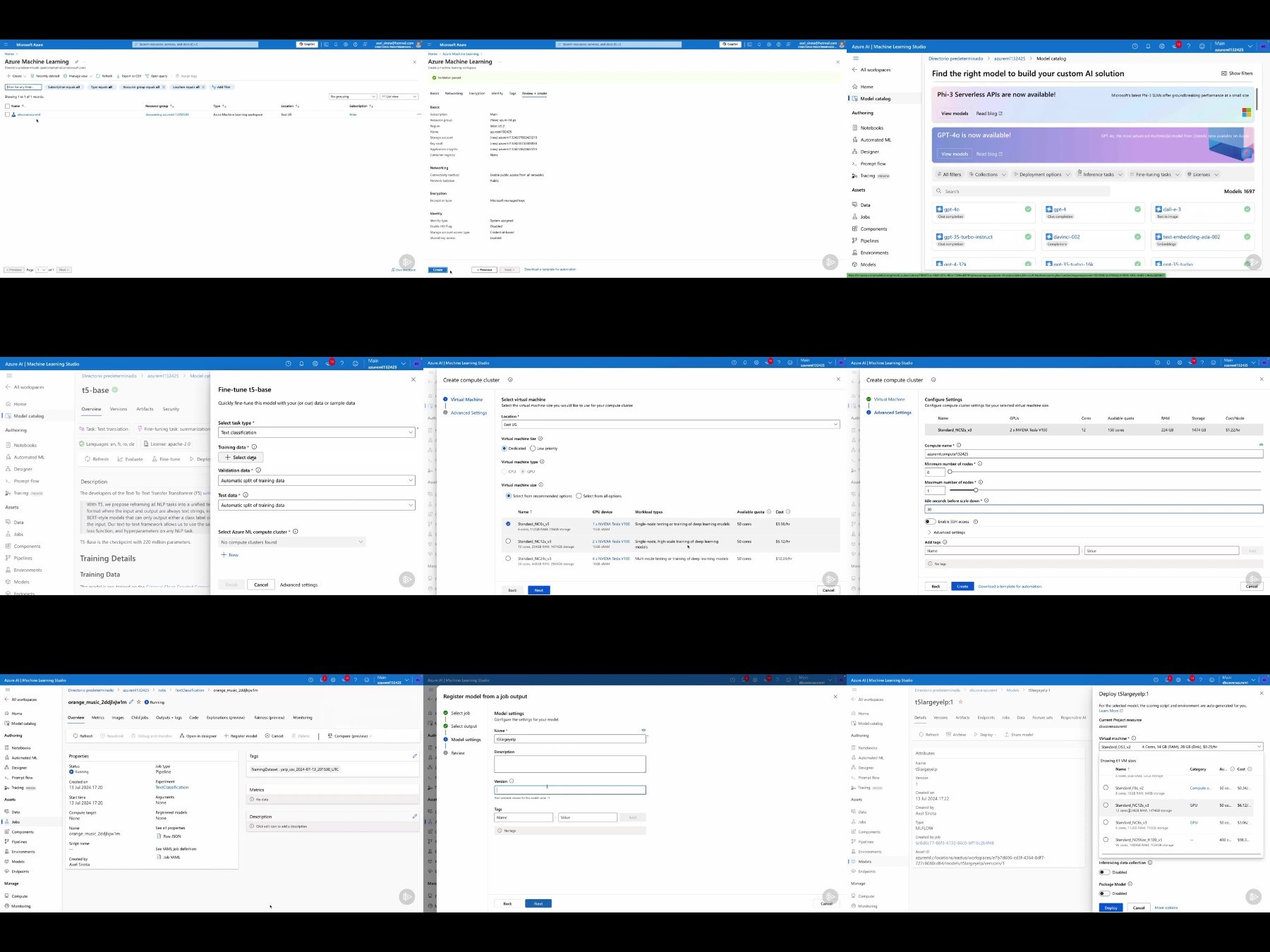
Task: Open More options link in Deploy panel
Action: tap(1166, 908)
